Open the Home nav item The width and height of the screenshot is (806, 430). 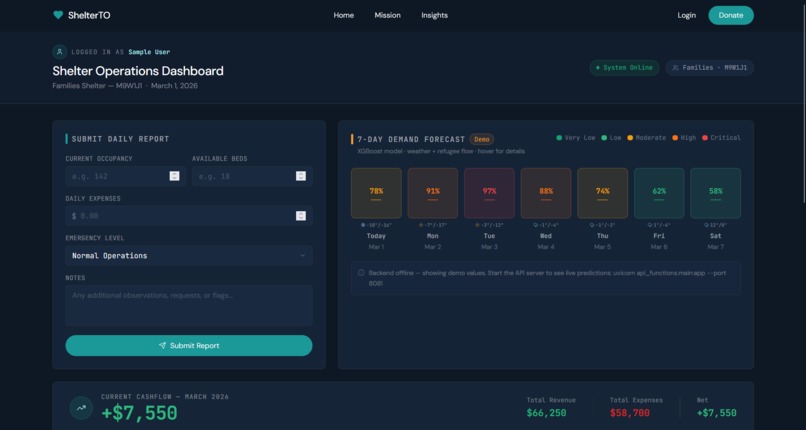click(x=343, y=15)
